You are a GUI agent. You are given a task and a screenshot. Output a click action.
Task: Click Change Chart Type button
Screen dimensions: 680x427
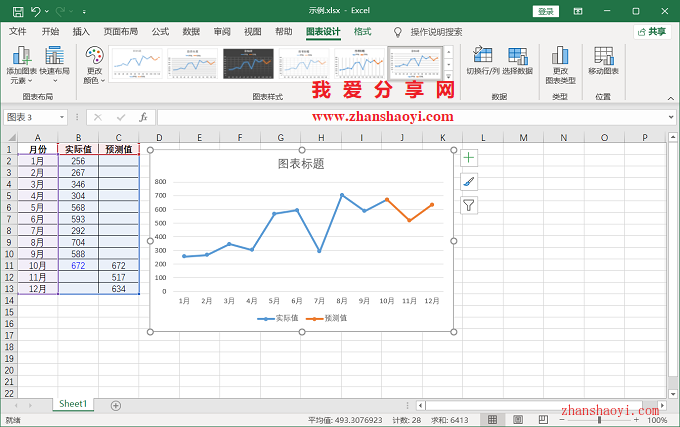pos(560,65)
